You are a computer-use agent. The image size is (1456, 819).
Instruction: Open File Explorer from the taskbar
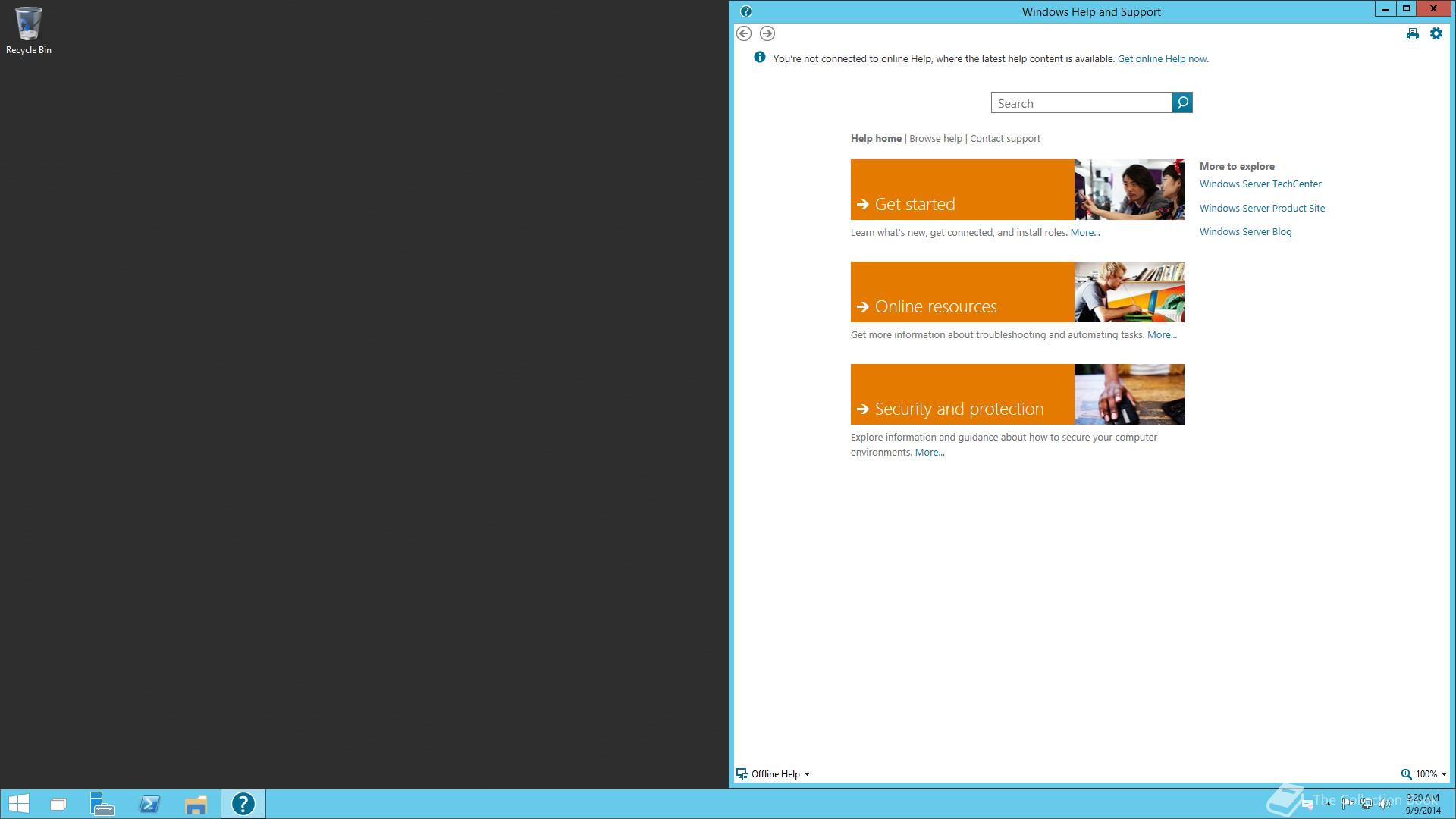tap(196, 804)
